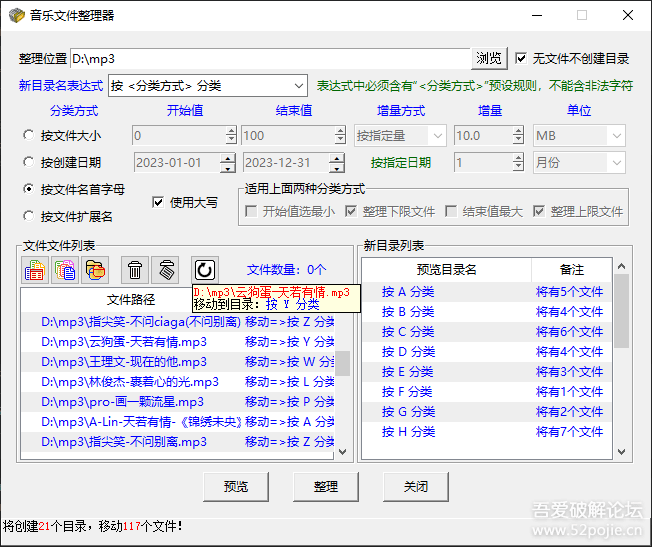Click the trash can delete icon

click(135, 270)
